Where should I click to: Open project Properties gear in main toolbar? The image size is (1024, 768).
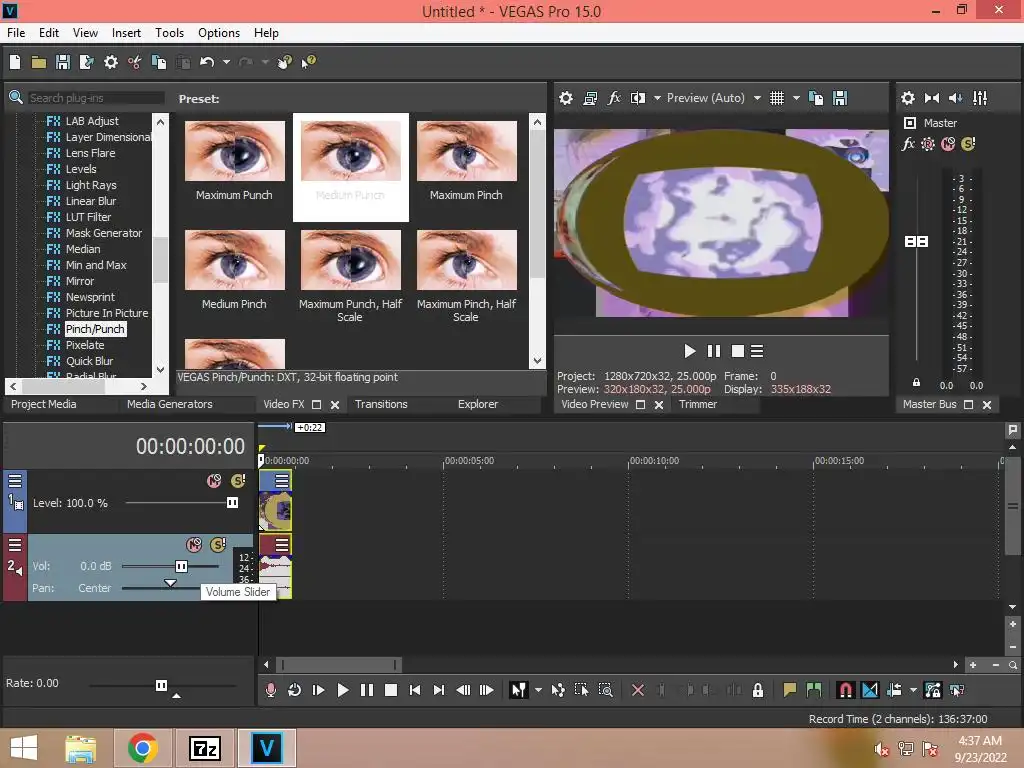[111, 62]
